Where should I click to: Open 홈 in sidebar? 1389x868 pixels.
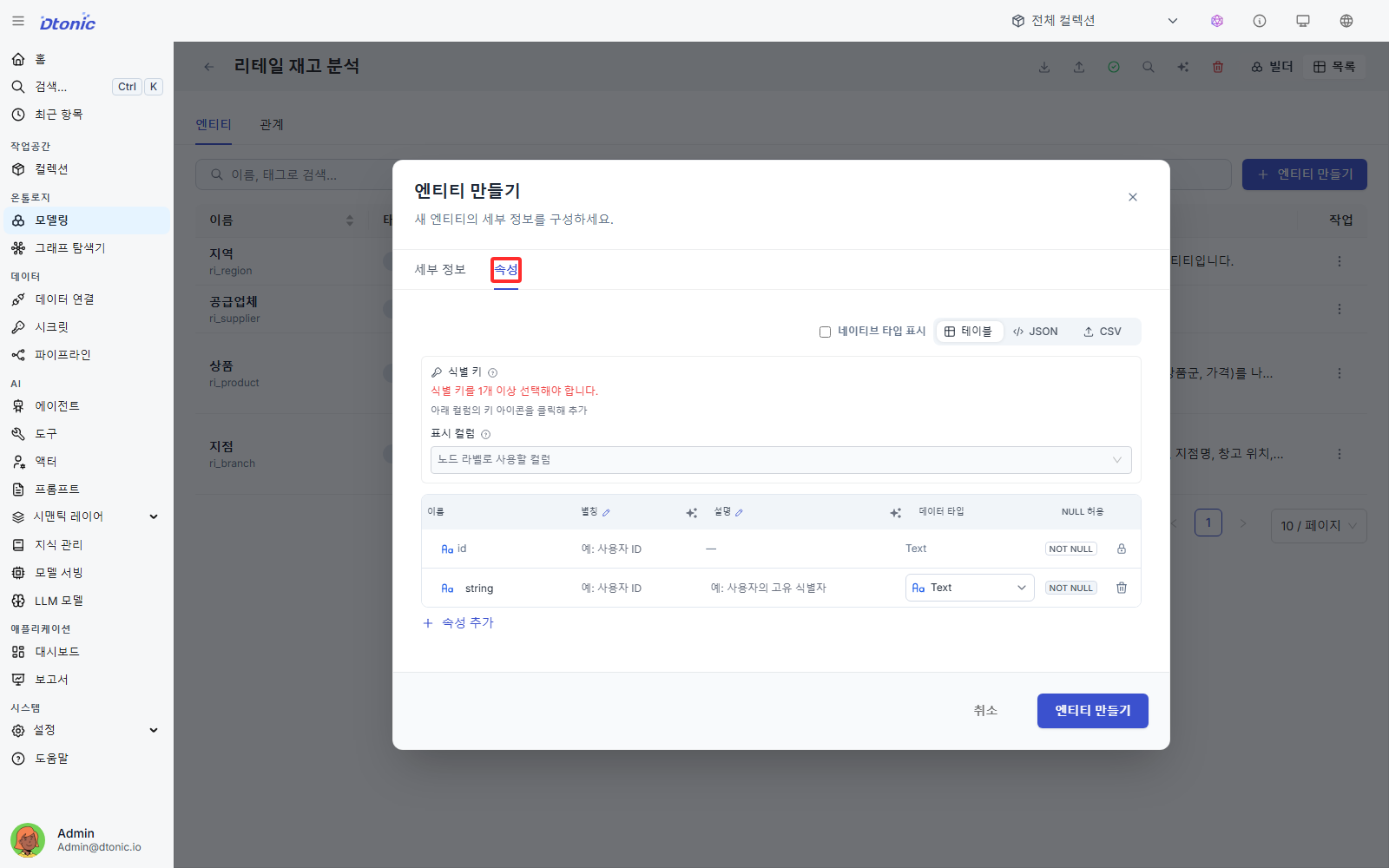pos(86,59)
